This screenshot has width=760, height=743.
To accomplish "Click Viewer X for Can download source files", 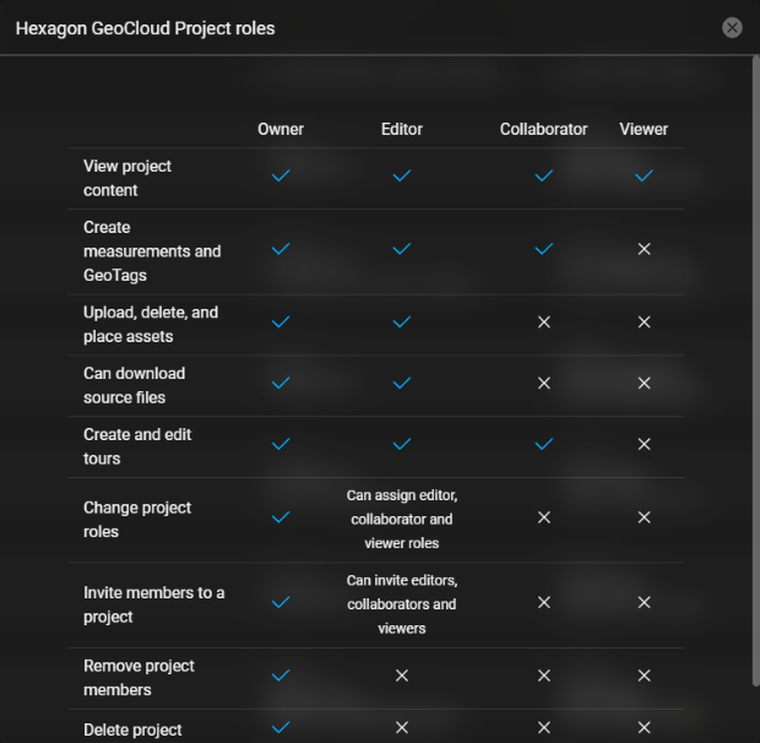I will tap(644, 383).
